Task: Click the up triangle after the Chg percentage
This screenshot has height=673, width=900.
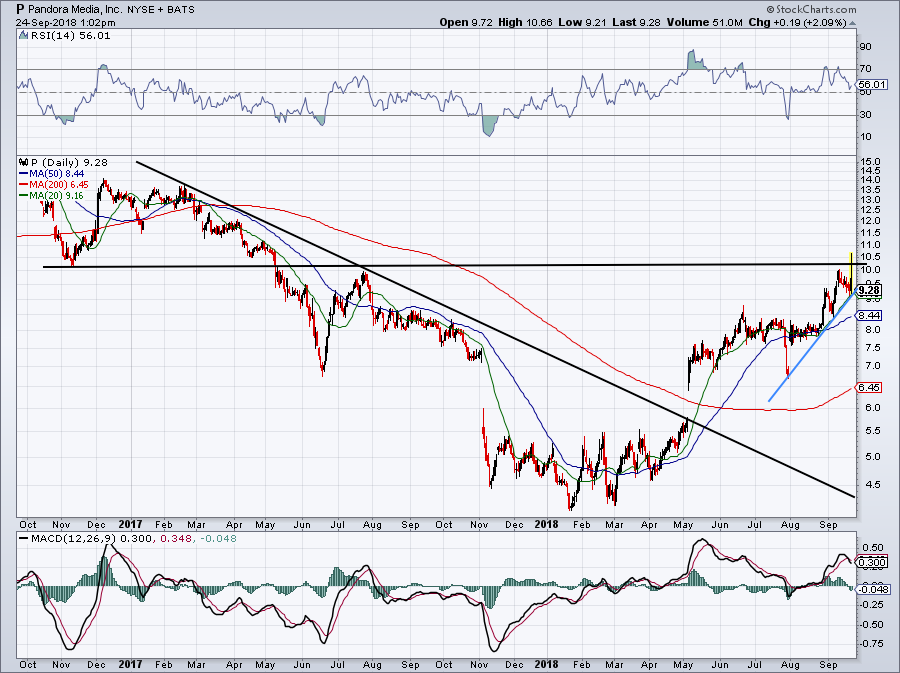Action: point(852,23)
